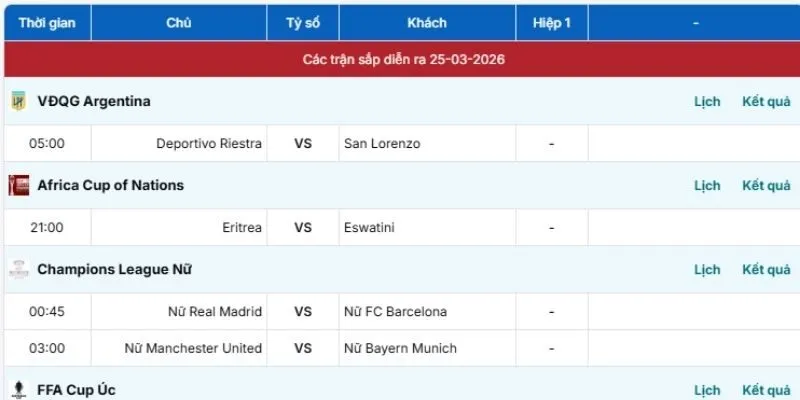
Task: Open Lịch for FFA Cup Úc
Action: 707,390
